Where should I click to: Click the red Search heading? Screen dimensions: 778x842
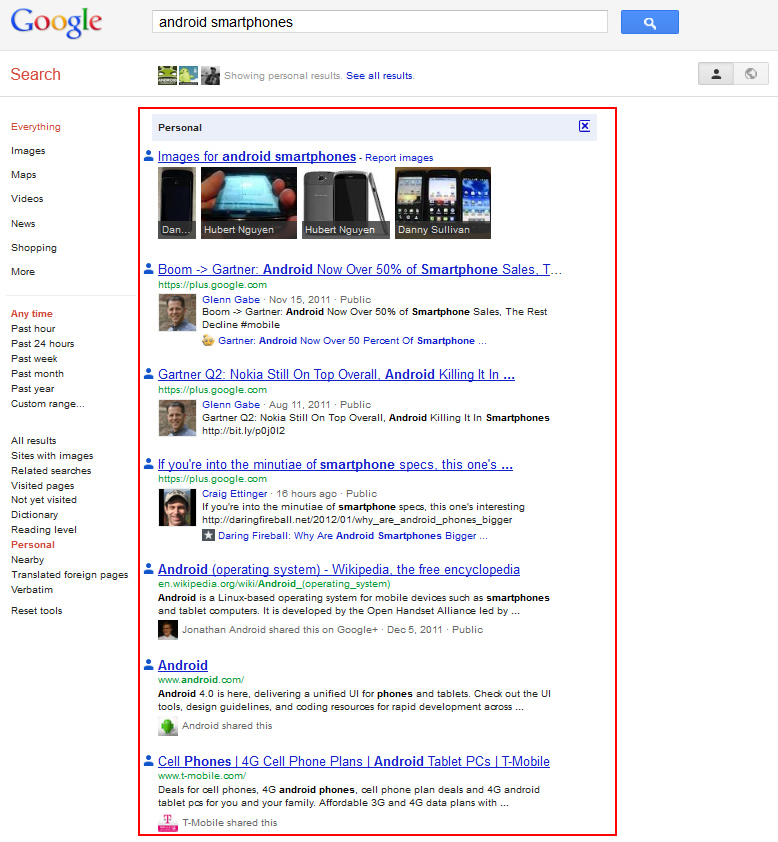point(35,74)
